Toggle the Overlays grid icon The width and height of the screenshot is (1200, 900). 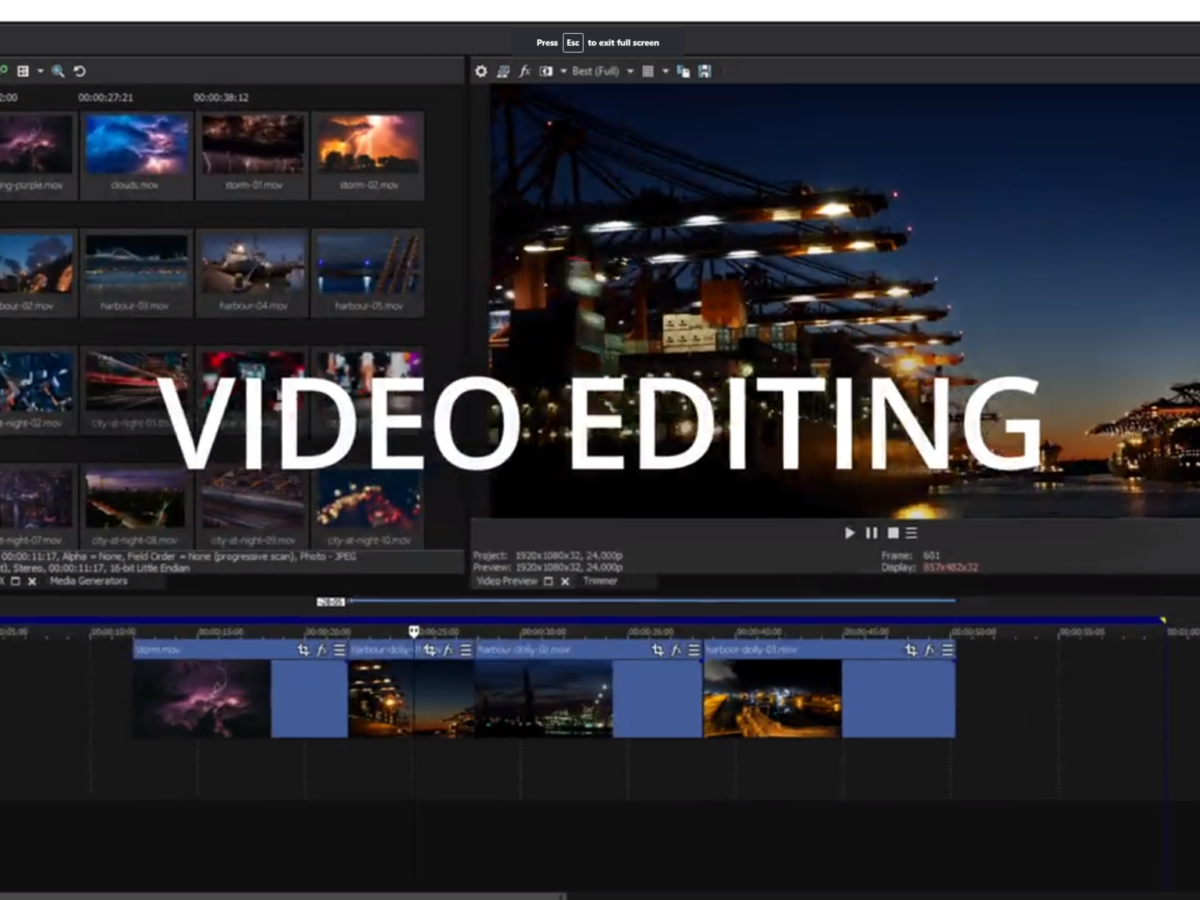(x=648, y=71)
